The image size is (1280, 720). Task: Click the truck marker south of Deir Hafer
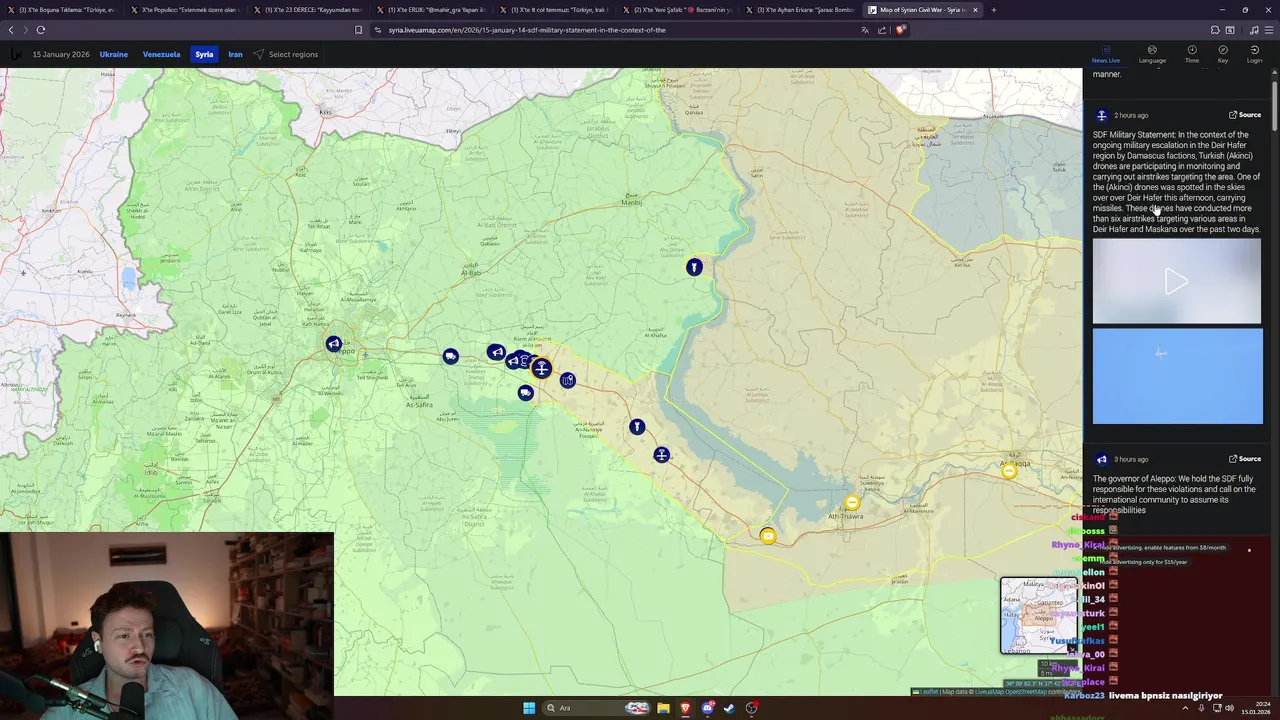526,393
